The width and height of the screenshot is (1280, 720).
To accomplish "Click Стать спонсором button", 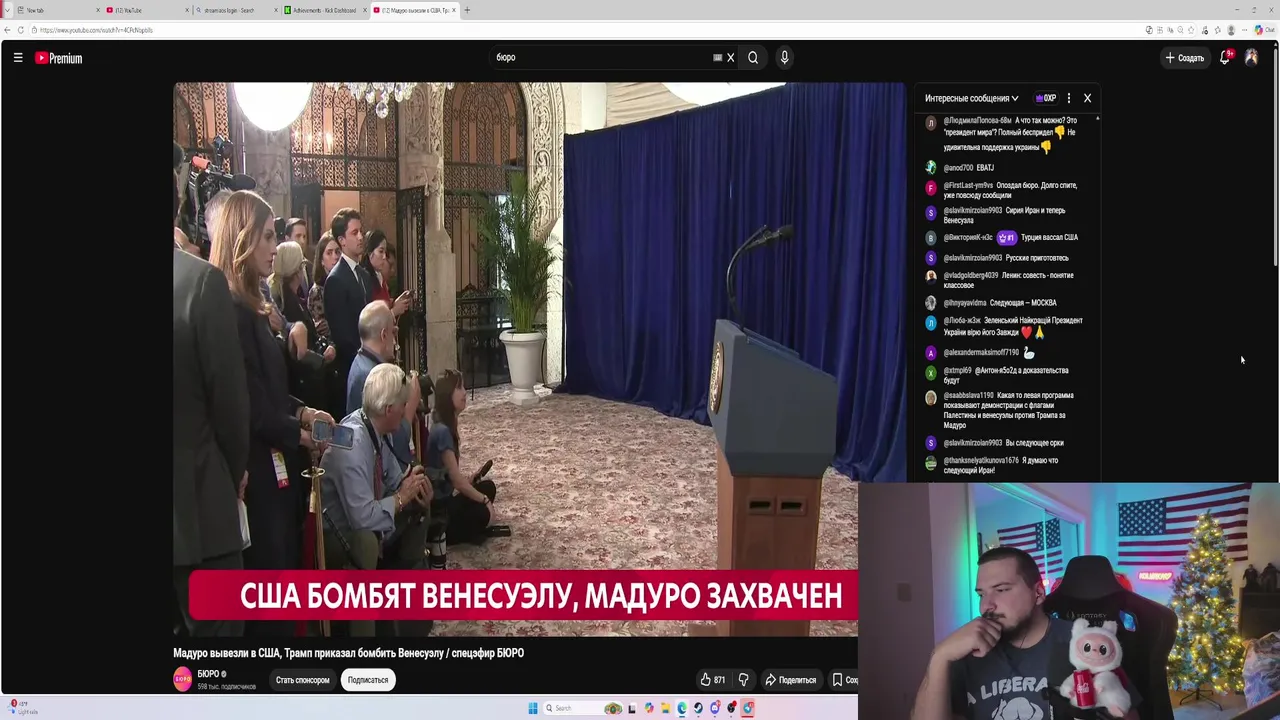I will click(302, 680).
